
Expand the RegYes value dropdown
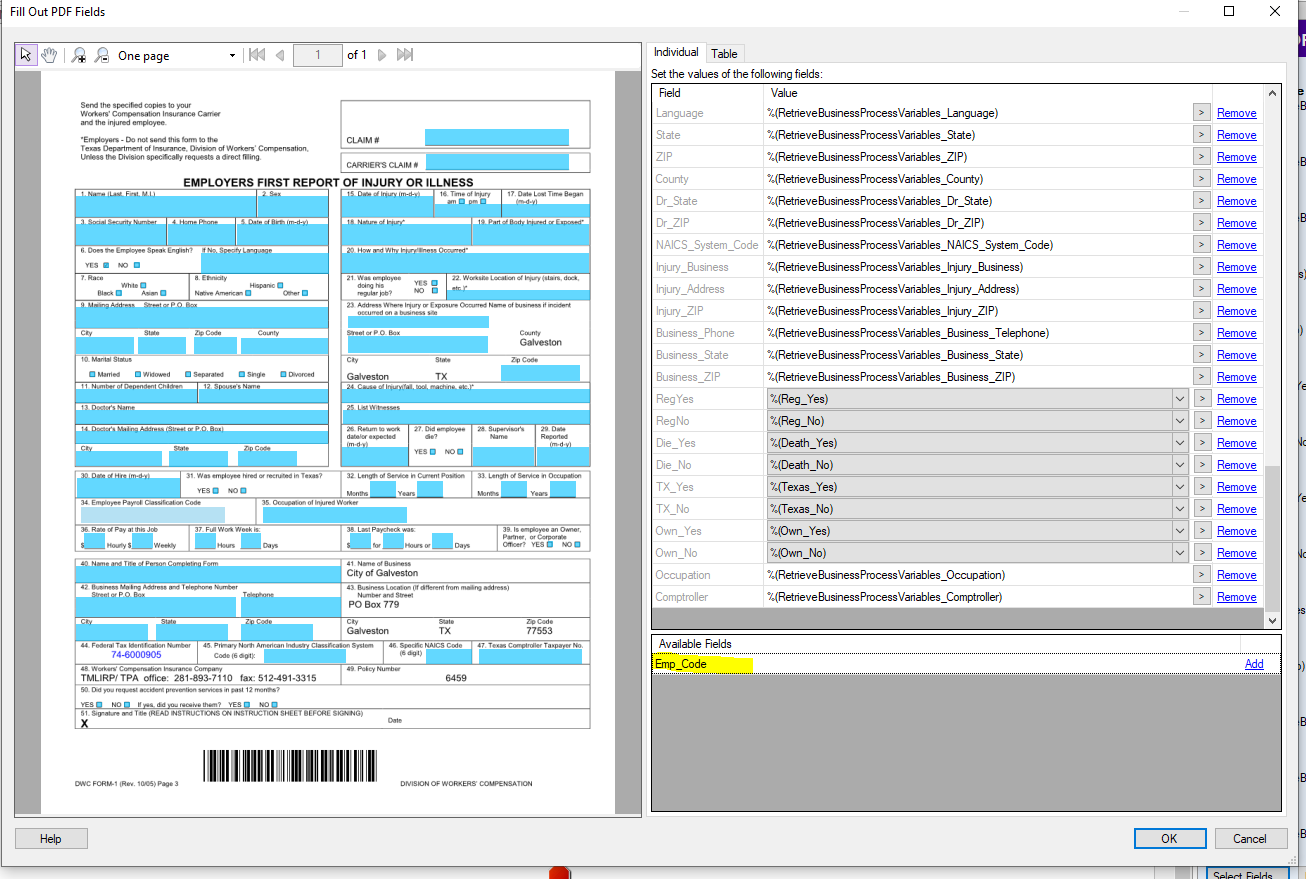[x=1180, y=399]
